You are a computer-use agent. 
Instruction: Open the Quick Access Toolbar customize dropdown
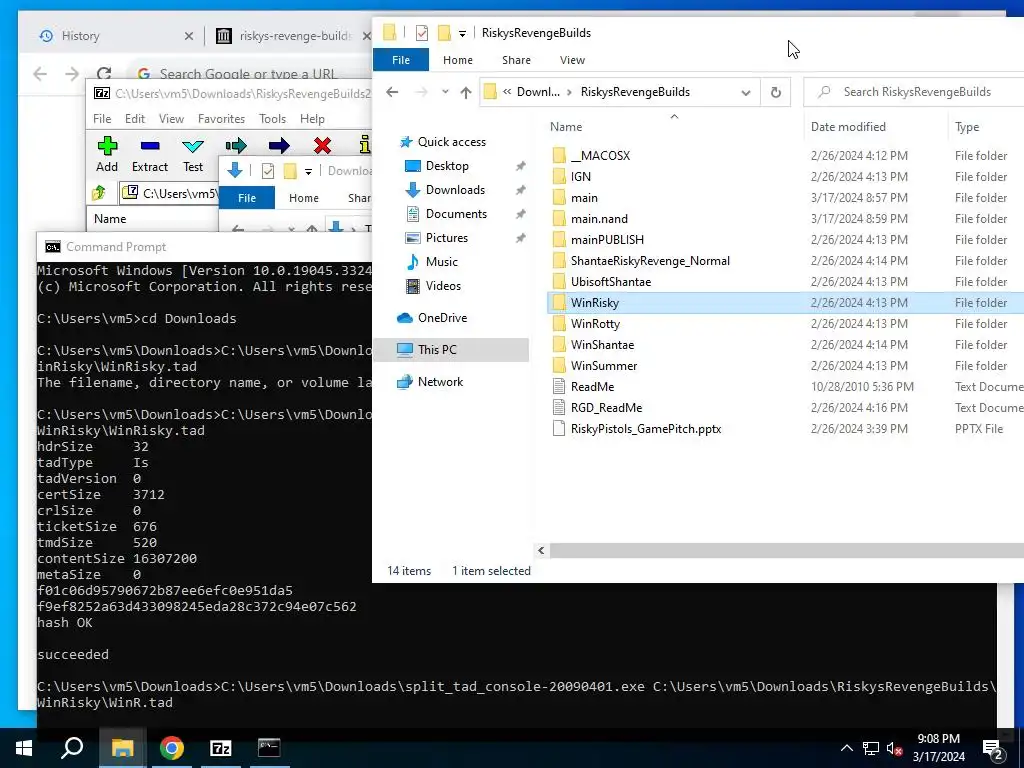(x=462, y=33)
